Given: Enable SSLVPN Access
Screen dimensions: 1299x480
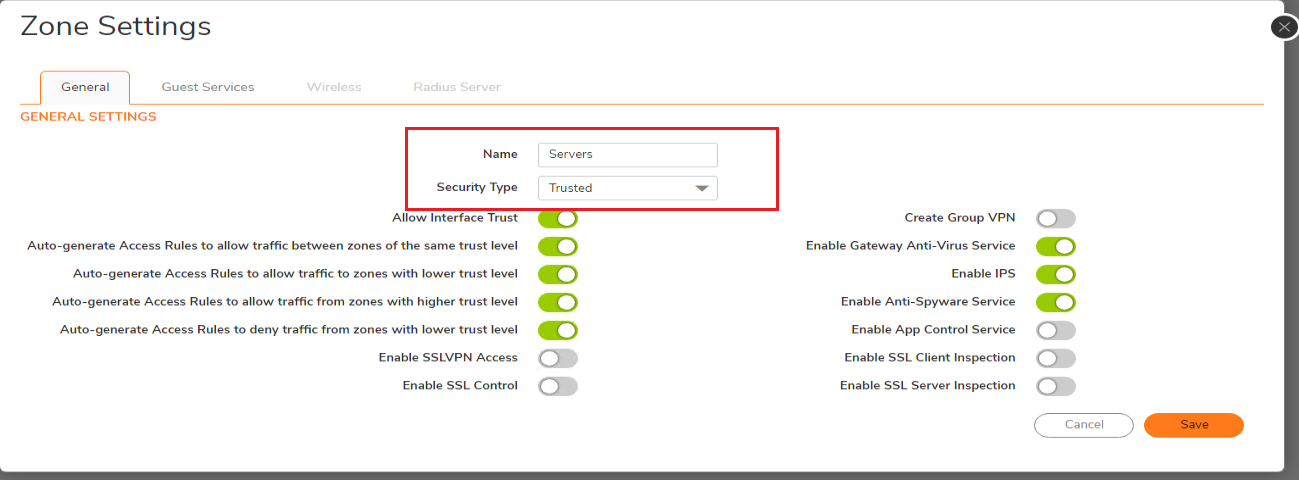Looking at the screenshot, I should click(558, 358).
